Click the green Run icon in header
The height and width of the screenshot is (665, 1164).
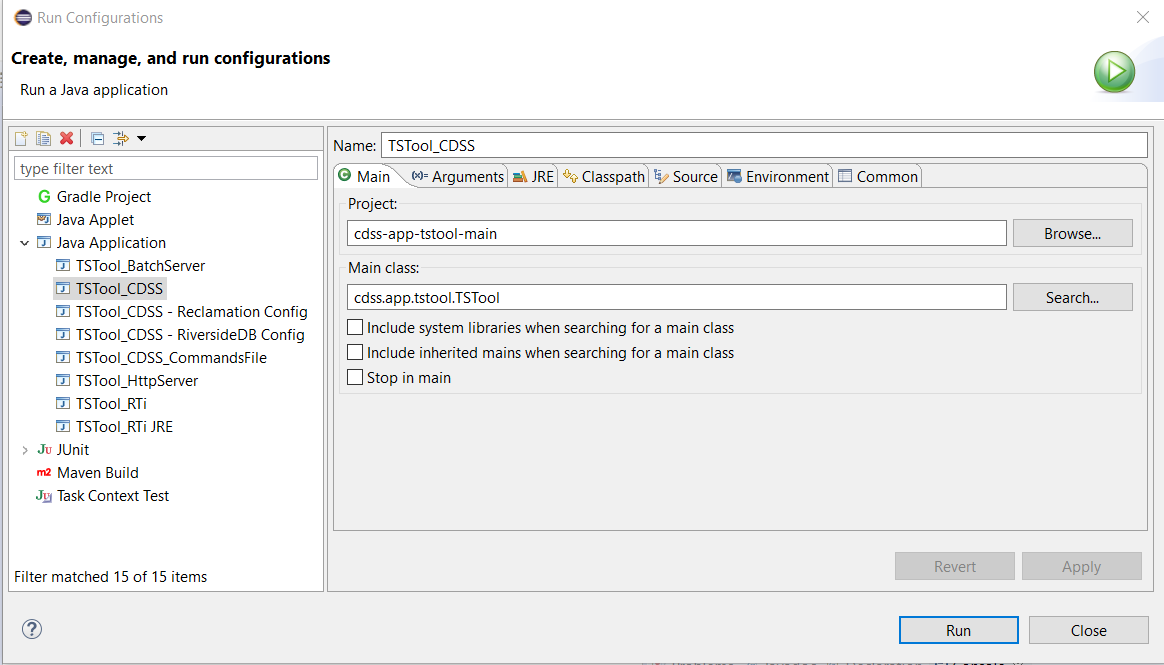(x=1114, y=72)
